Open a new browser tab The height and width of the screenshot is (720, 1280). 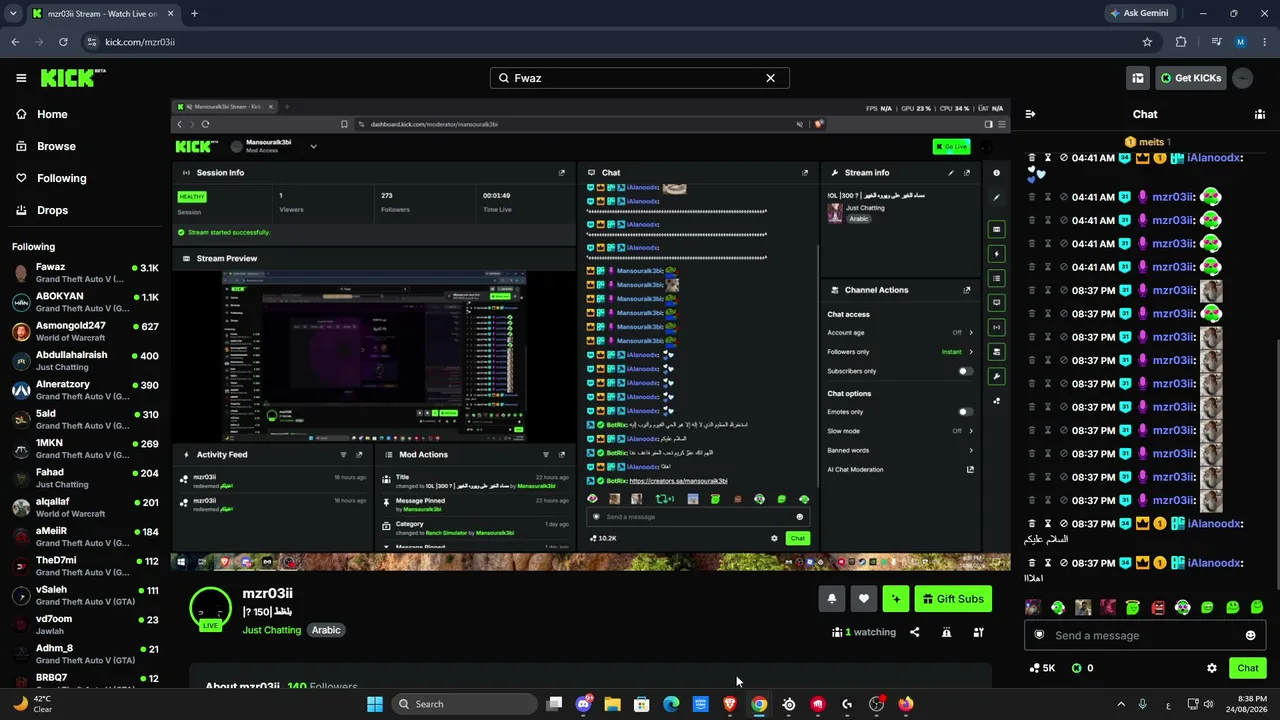point(194,14)
